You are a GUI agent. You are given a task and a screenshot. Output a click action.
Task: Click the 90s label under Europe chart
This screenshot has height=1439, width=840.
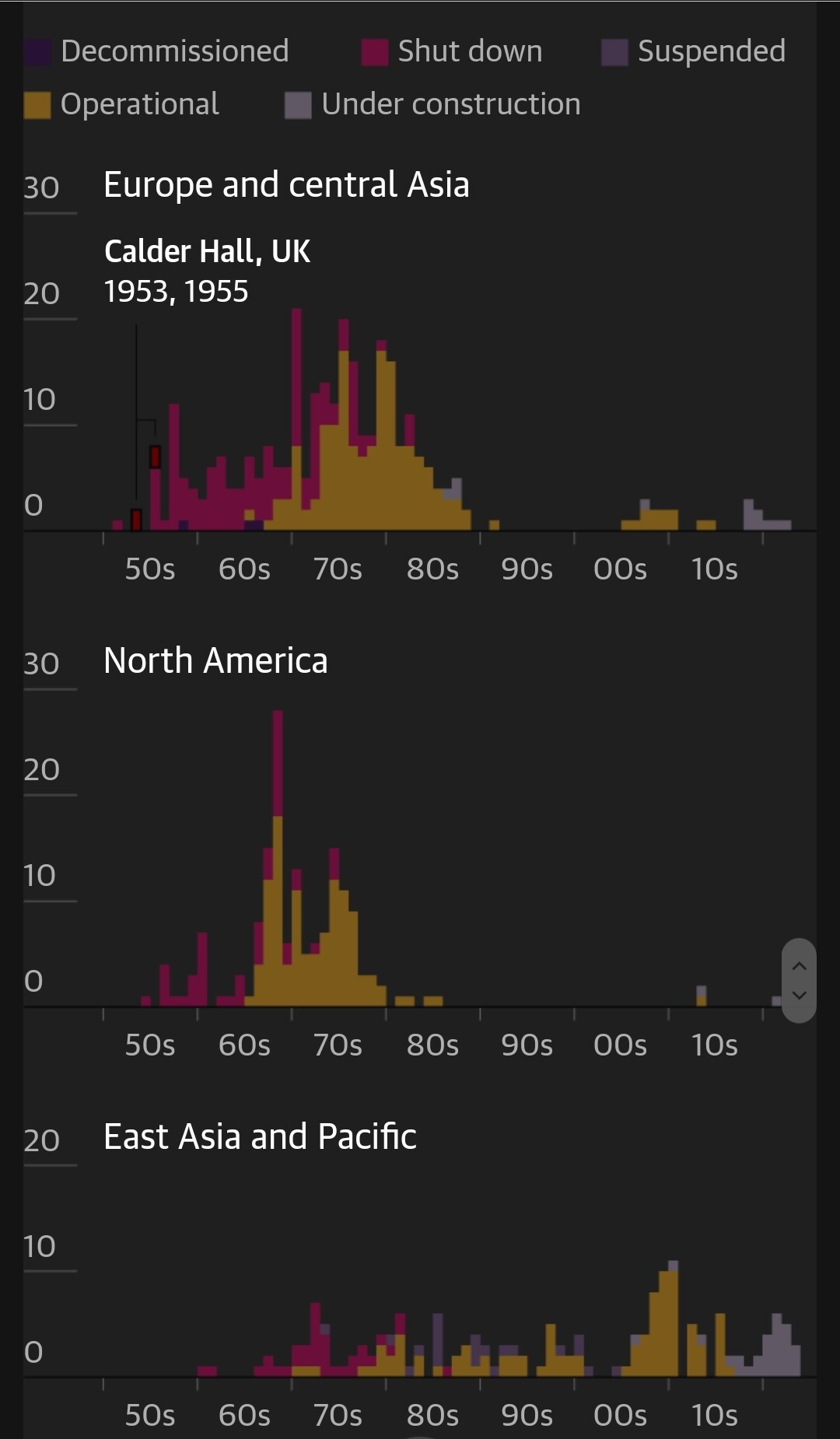tap(527, 569)
